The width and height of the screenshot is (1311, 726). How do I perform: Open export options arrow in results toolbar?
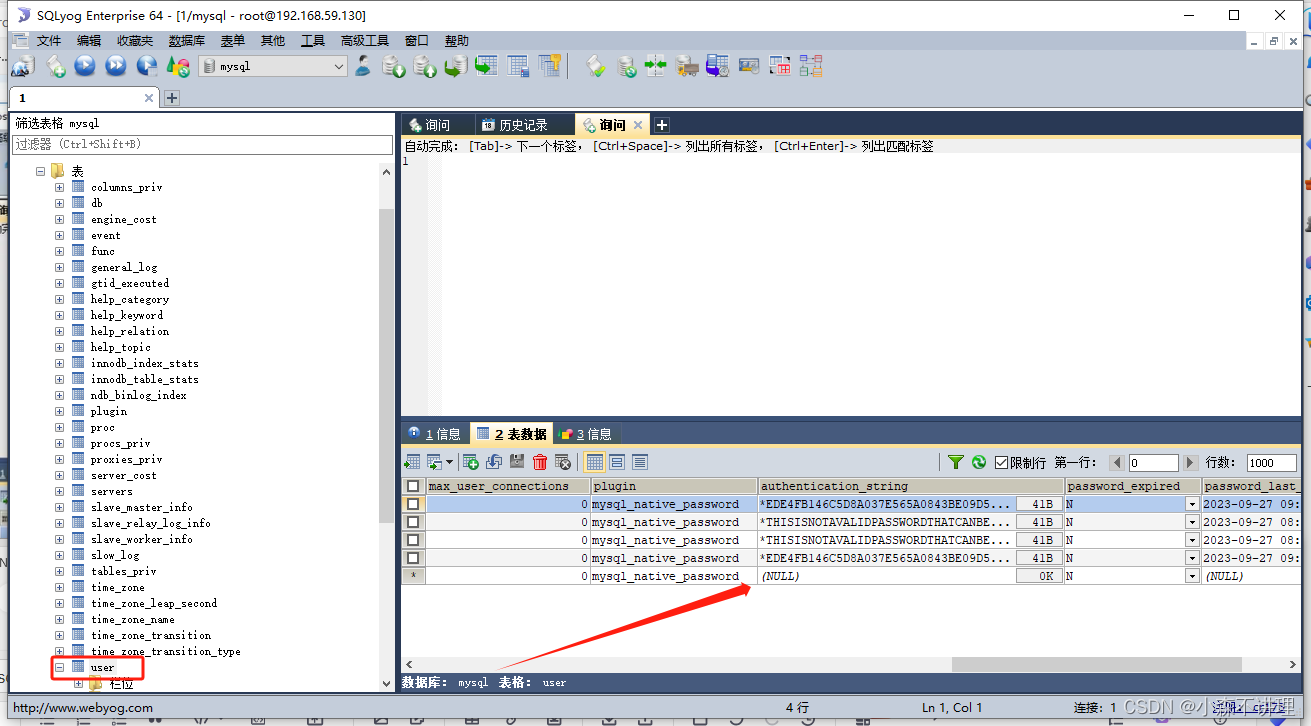(448, 462)
